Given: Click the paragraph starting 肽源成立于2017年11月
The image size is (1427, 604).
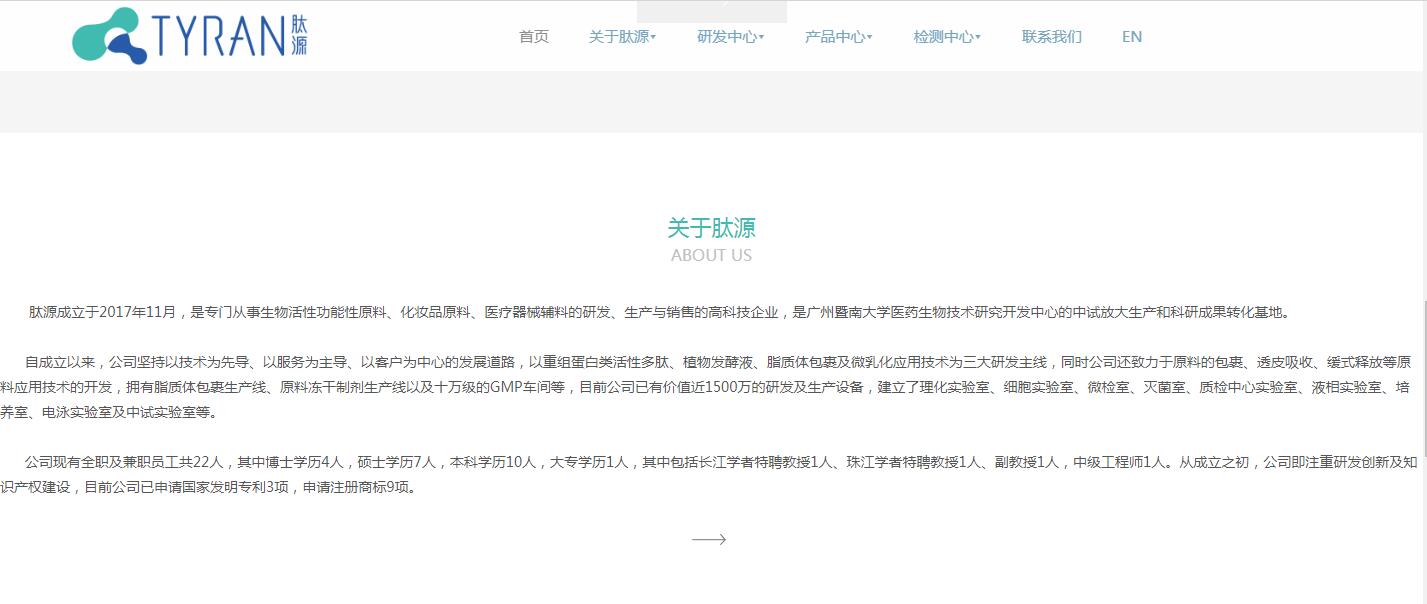Looking at the screenshot, I should 660,312.
